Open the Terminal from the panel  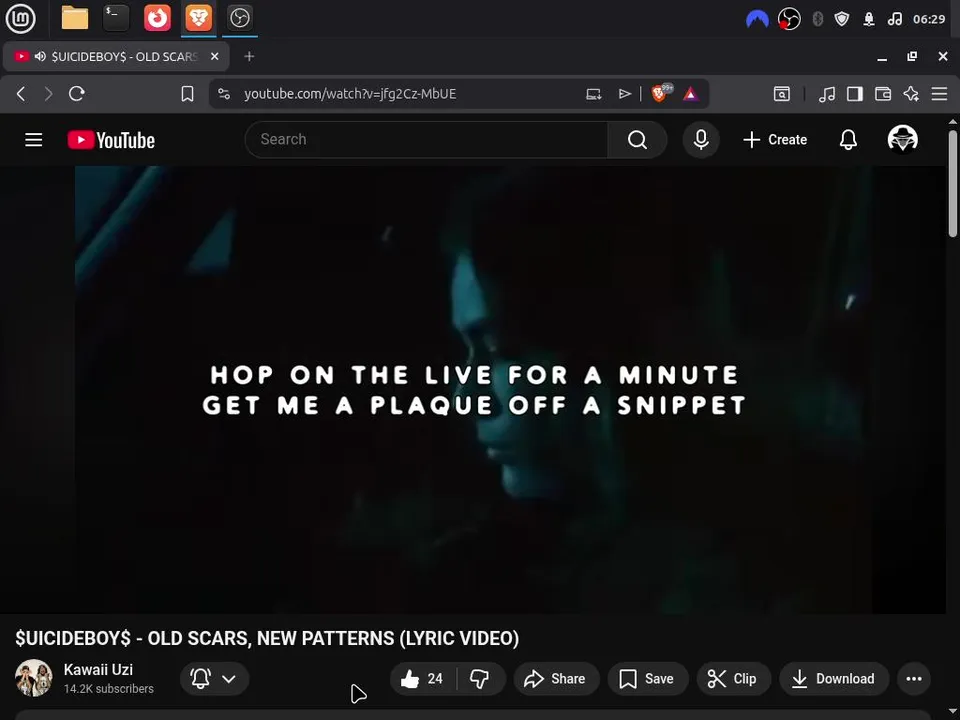pyautogui.click(x=116, y=18)
